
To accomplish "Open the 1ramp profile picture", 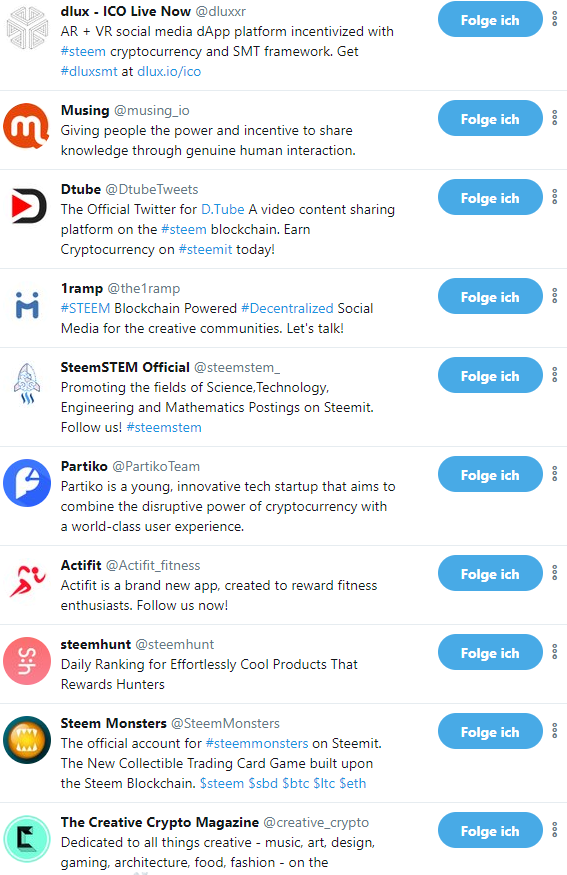I will click(27, 305).
